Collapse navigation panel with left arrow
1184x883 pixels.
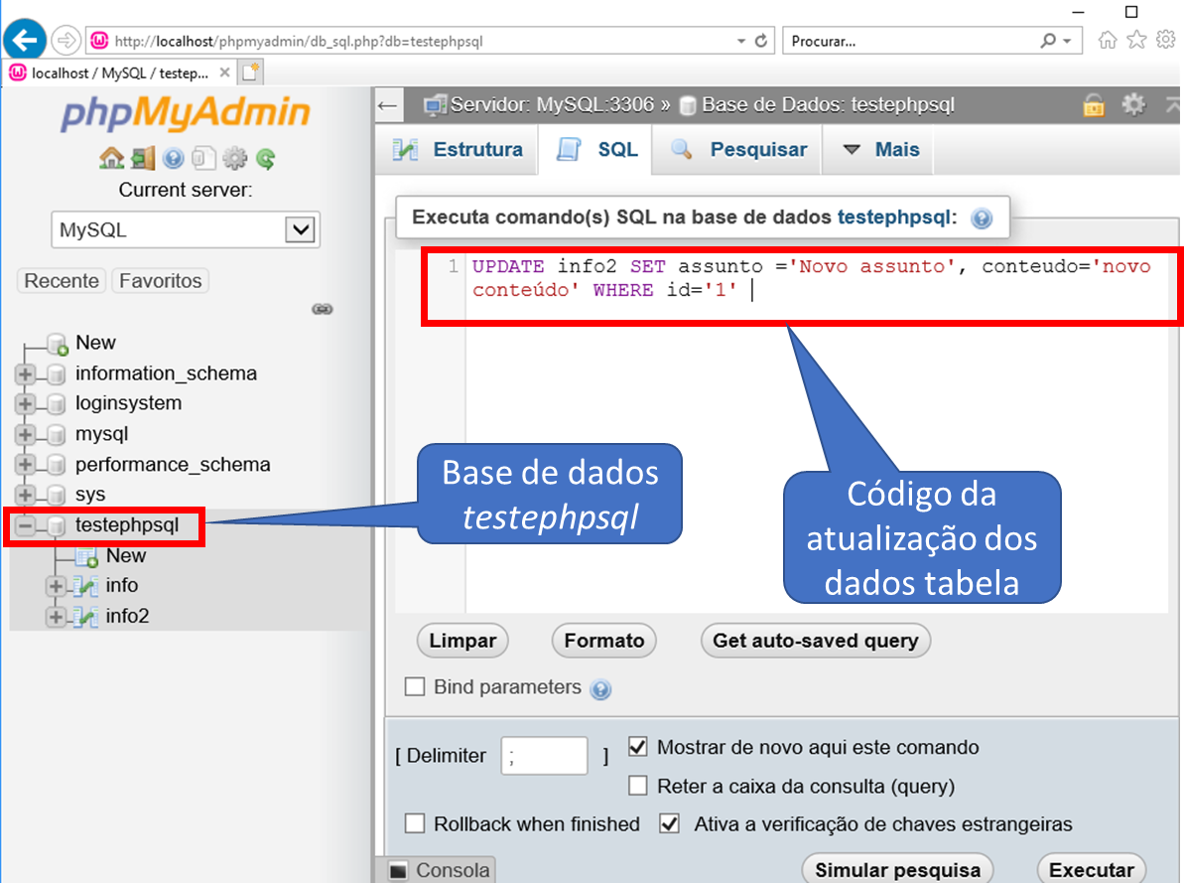coord(388,105)
